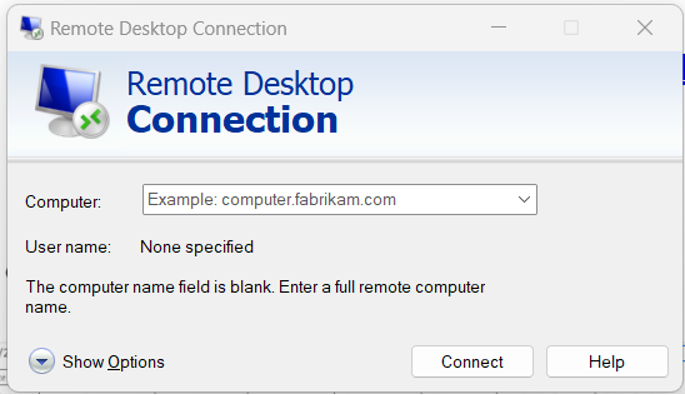Minimize the Remote Desktop Connection window
Viewport: 685px width, 395px height.
click(498, 28)
